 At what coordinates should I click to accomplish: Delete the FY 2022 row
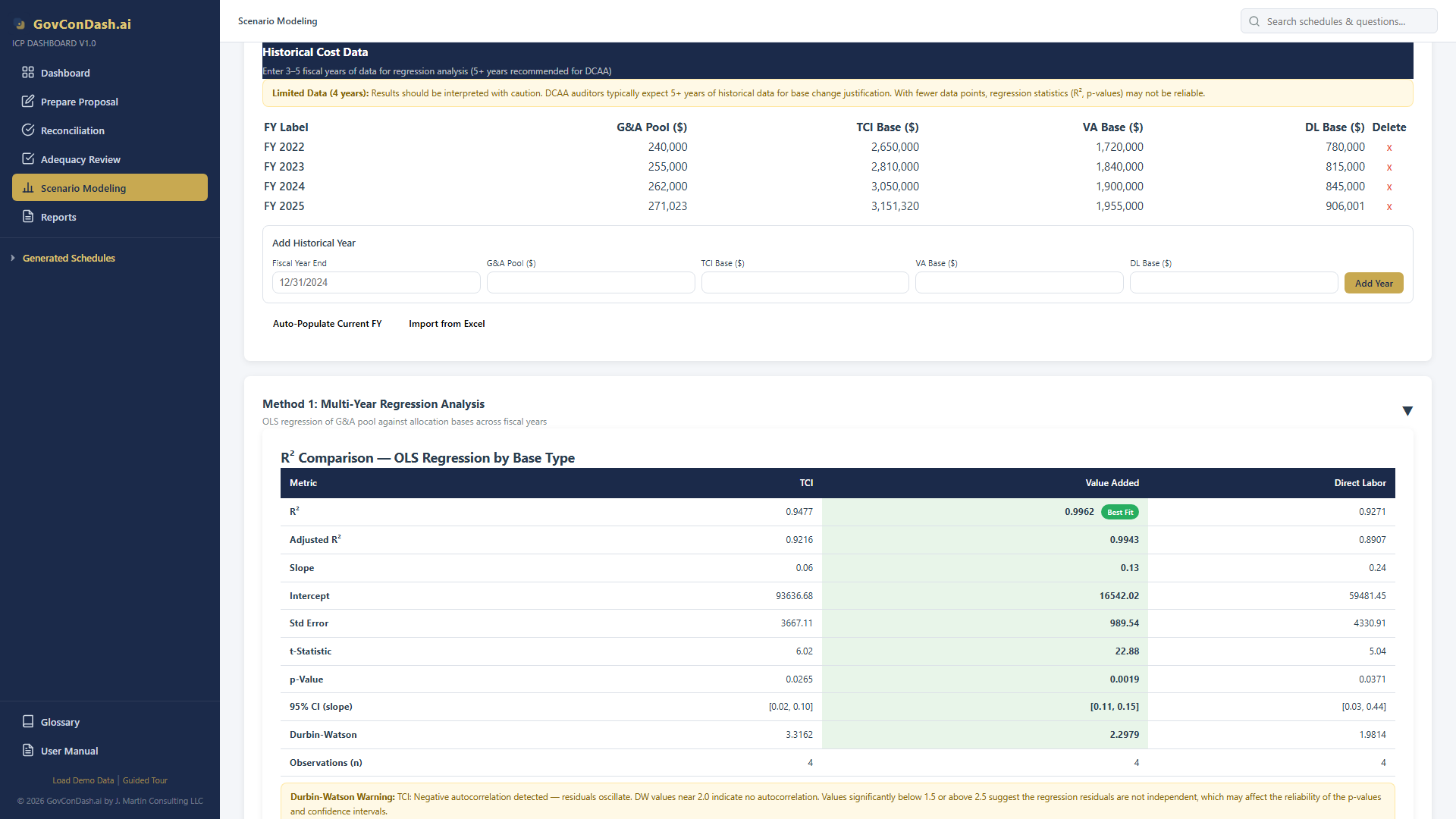(x=1389, y=148)
